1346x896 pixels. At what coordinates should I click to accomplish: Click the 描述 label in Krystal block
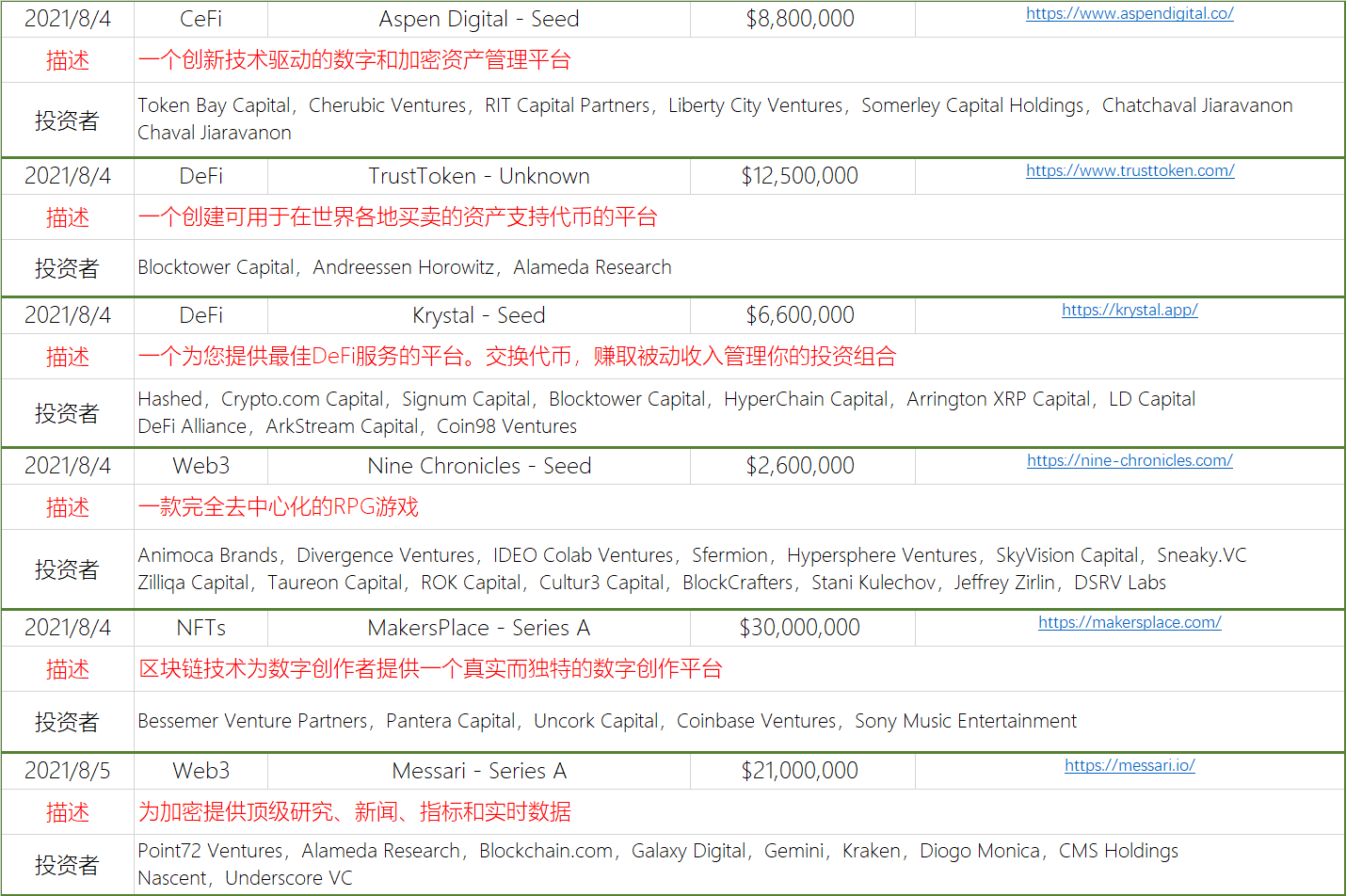(68, 357)
